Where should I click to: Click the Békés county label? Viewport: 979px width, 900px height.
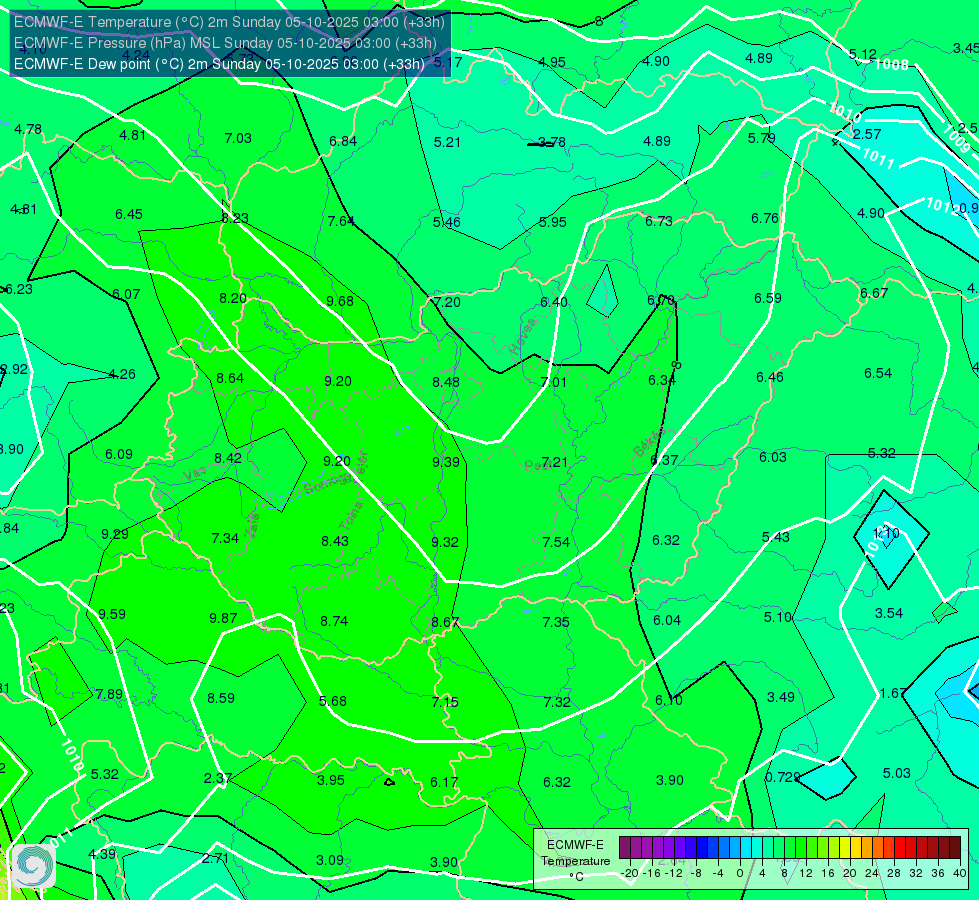649,442
